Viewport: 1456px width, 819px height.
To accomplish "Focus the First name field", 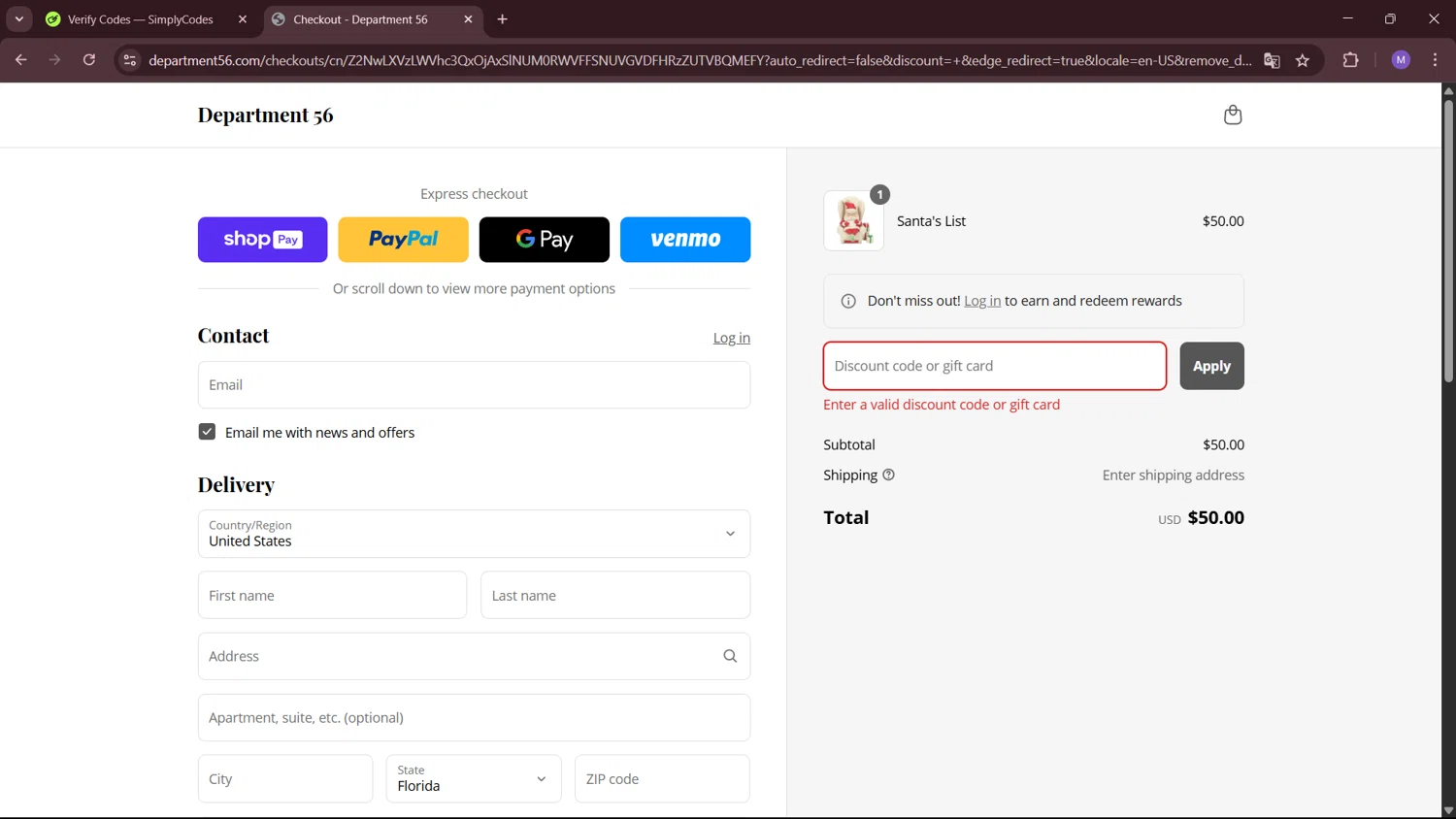I will point(332,595).
